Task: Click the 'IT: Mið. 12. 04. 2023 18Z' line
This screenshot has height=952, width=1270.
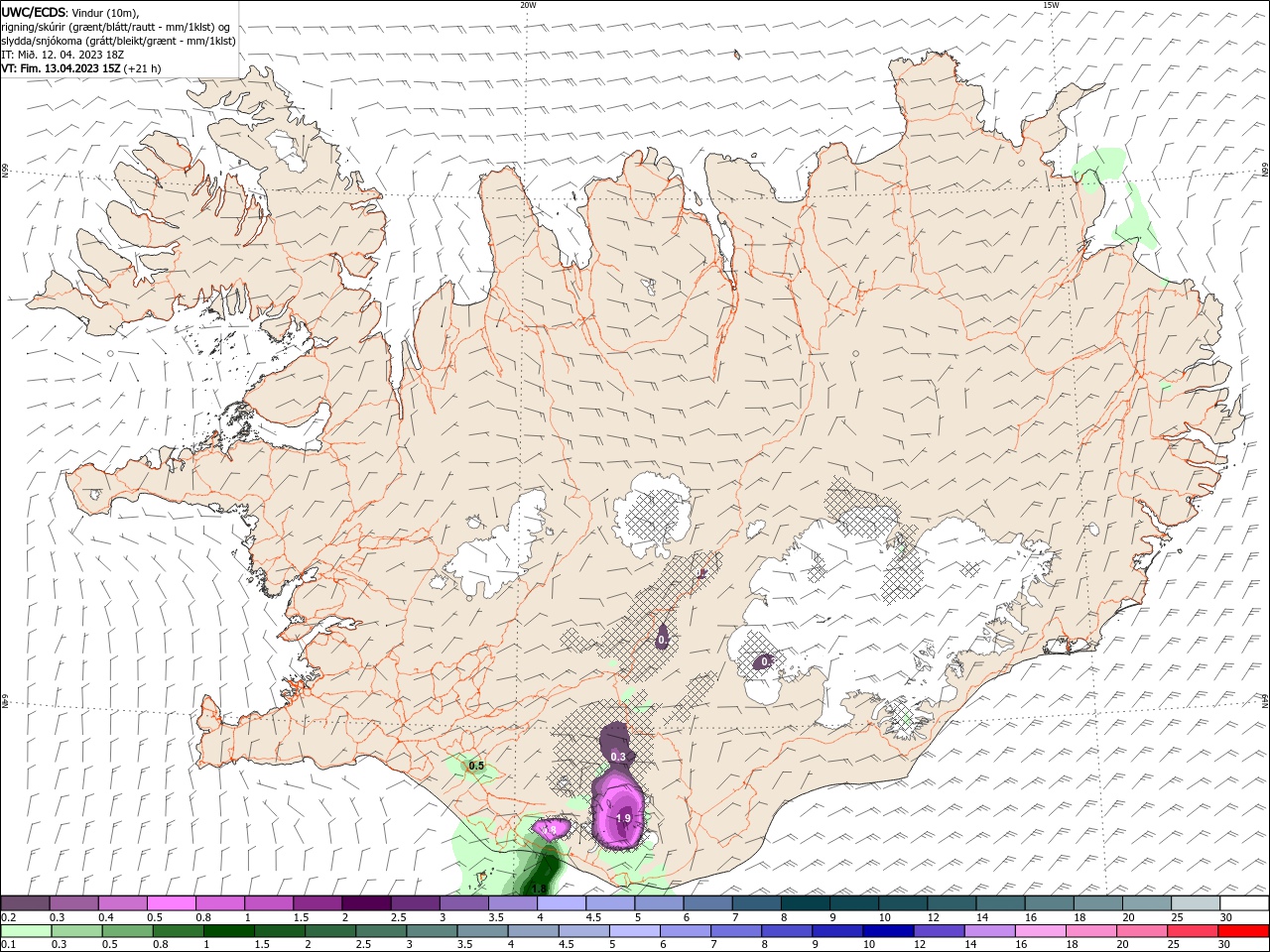Action: click(x=61, y=55)
